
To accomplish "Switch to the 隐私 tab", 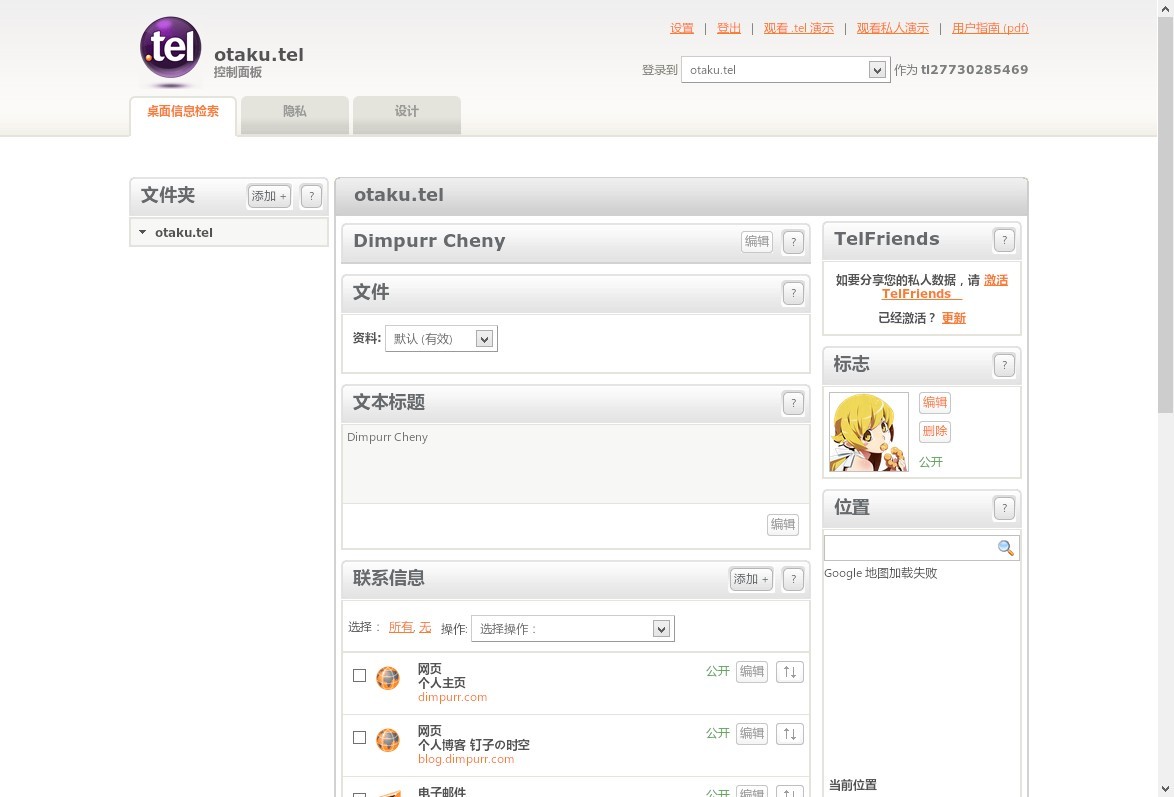I will pyautogui.click(x=295, y=112).
